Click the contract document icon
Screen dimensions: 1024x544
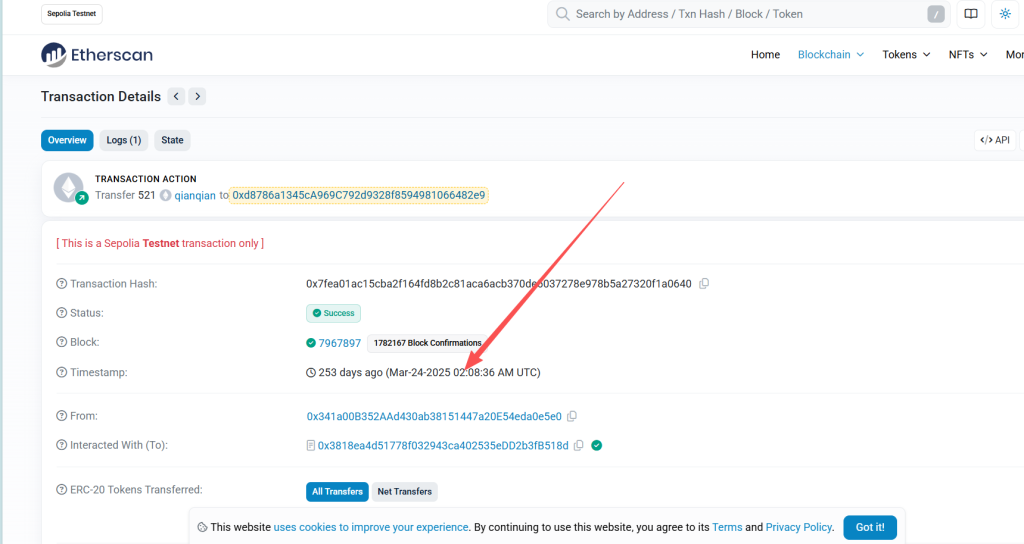[x=311, y=445]
